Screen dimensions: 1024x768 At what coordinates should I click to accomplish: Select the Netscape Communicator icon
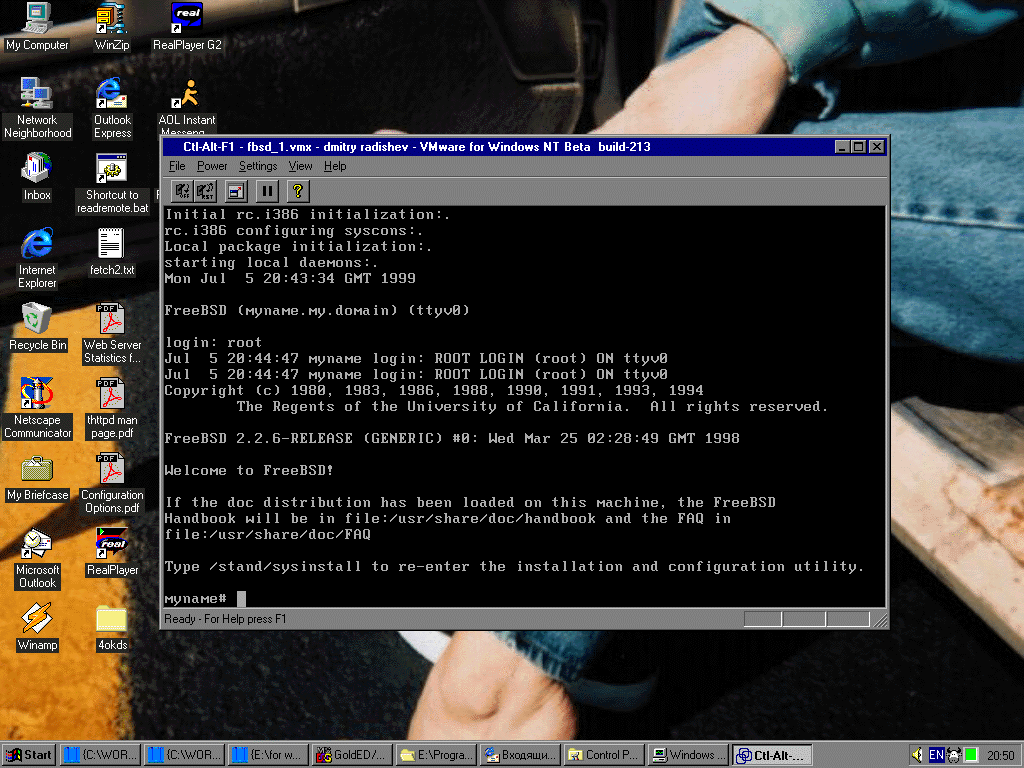tap(37, 408)
